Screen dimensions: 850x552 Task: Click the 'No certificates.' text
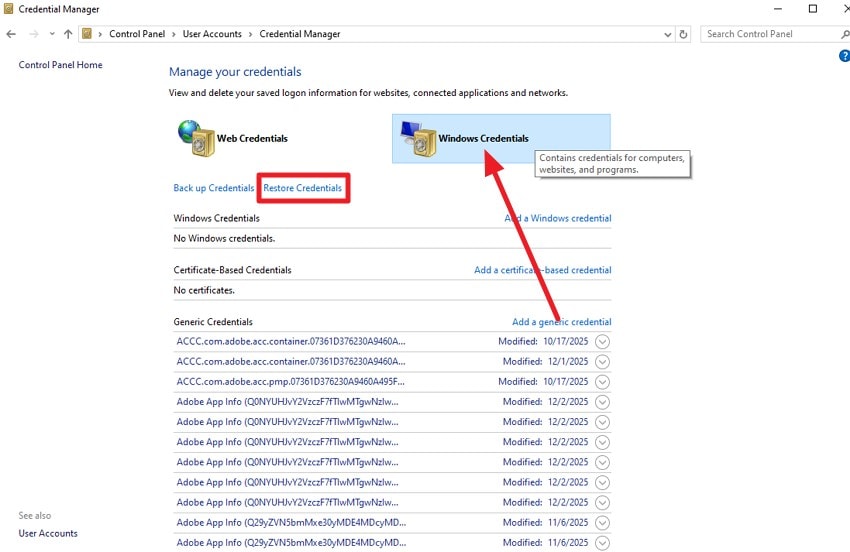click(x=204, y=290)
